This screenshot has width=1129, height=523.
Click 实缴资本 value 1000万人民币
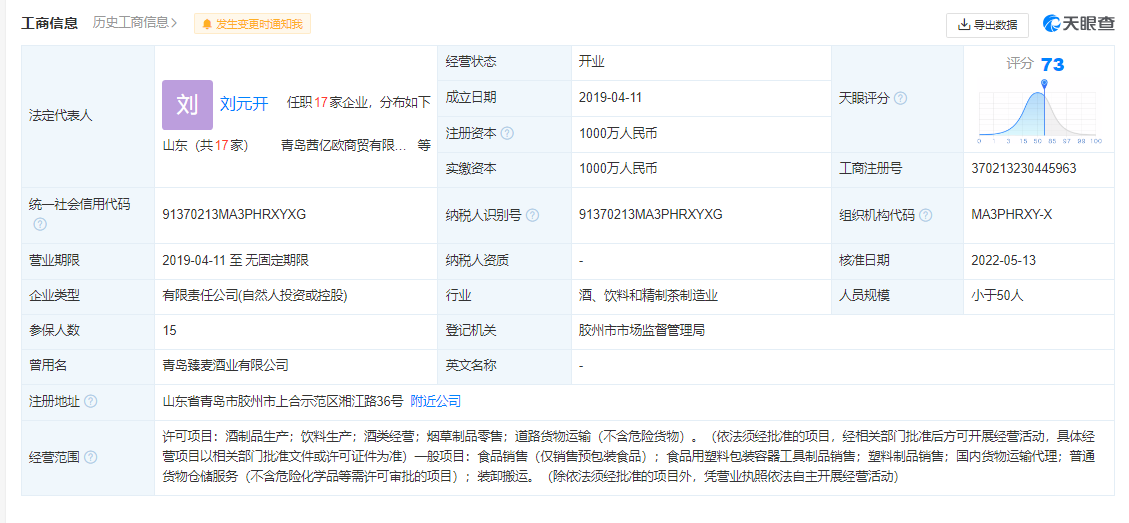tap(618, 169)
